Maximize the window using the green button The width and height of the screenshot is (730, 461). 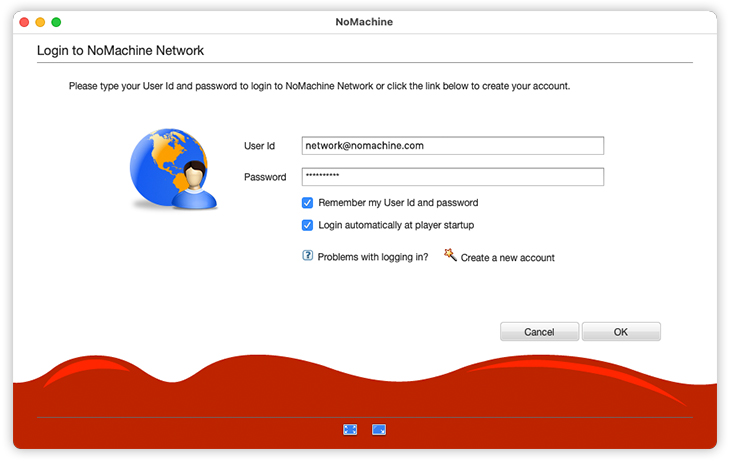click(56, 21)
